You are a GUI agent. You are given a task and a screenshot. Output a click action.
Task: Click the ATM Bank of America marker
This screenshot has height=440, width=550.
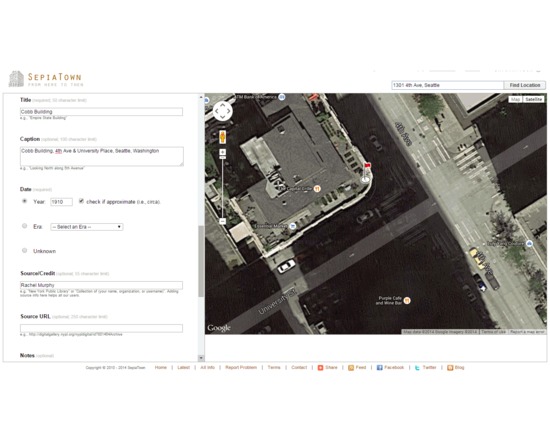(282, 97)
